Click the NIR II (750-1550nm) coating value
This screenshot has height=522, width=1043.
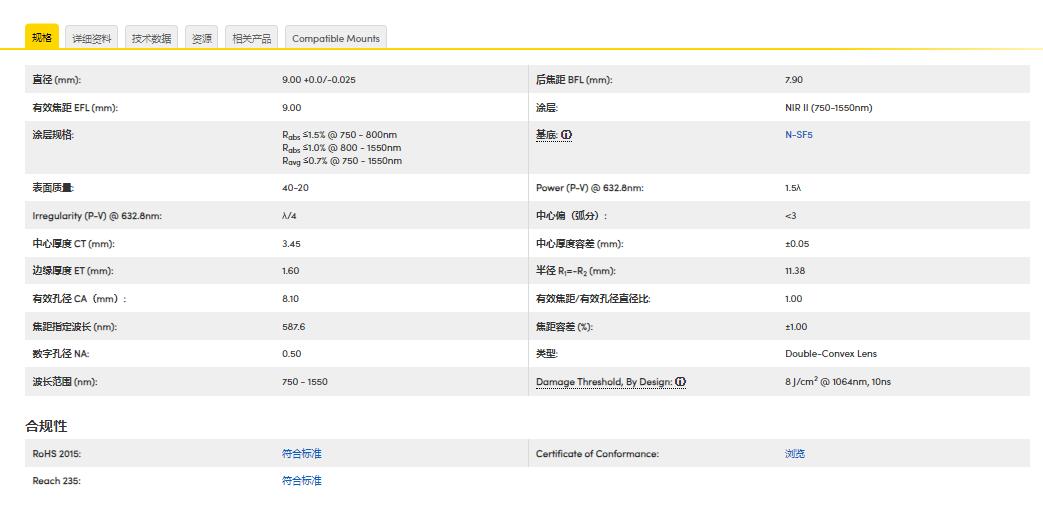828,108
